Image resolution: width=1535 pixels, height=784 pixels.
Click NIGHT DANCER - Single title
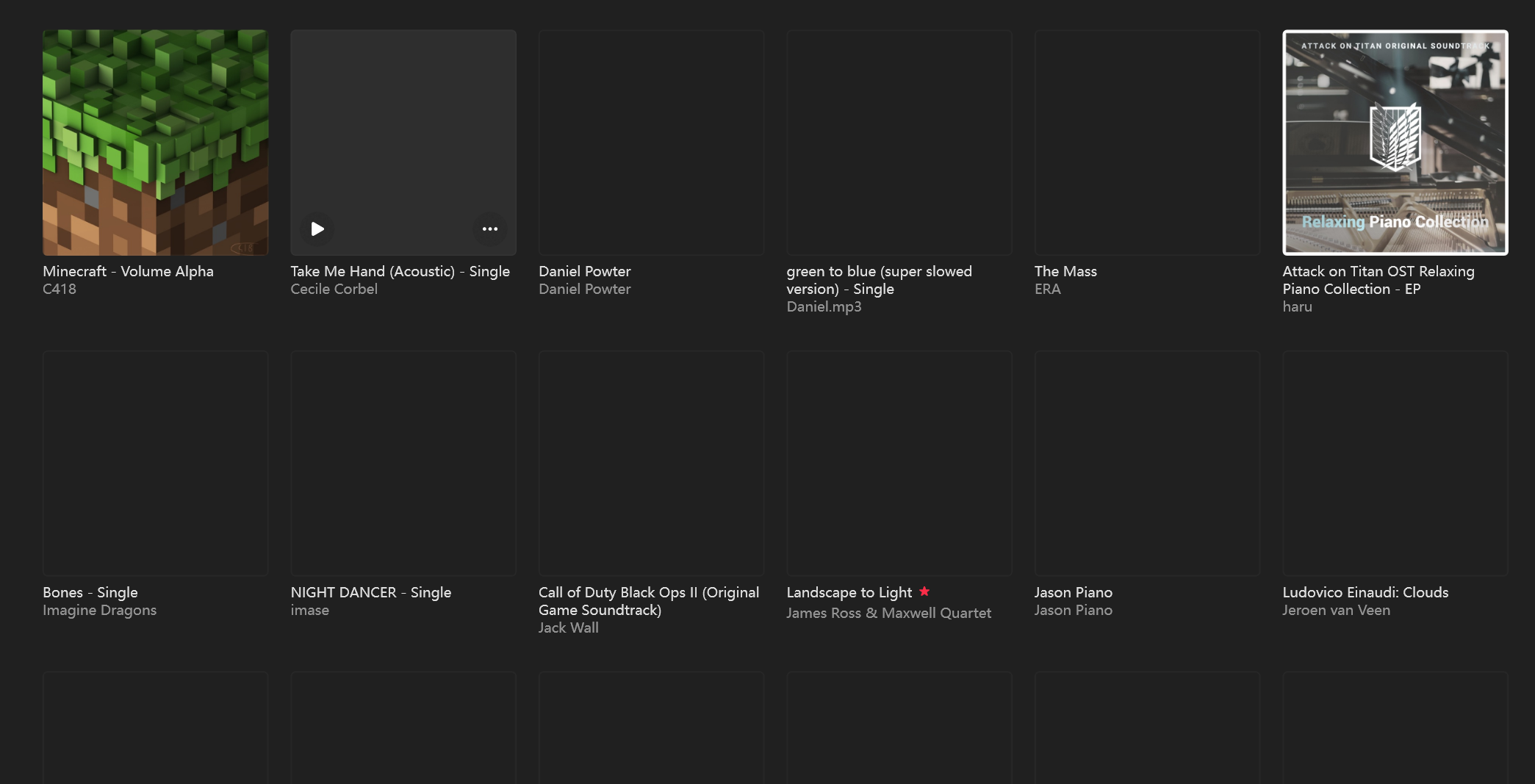[x=371, y=592]
